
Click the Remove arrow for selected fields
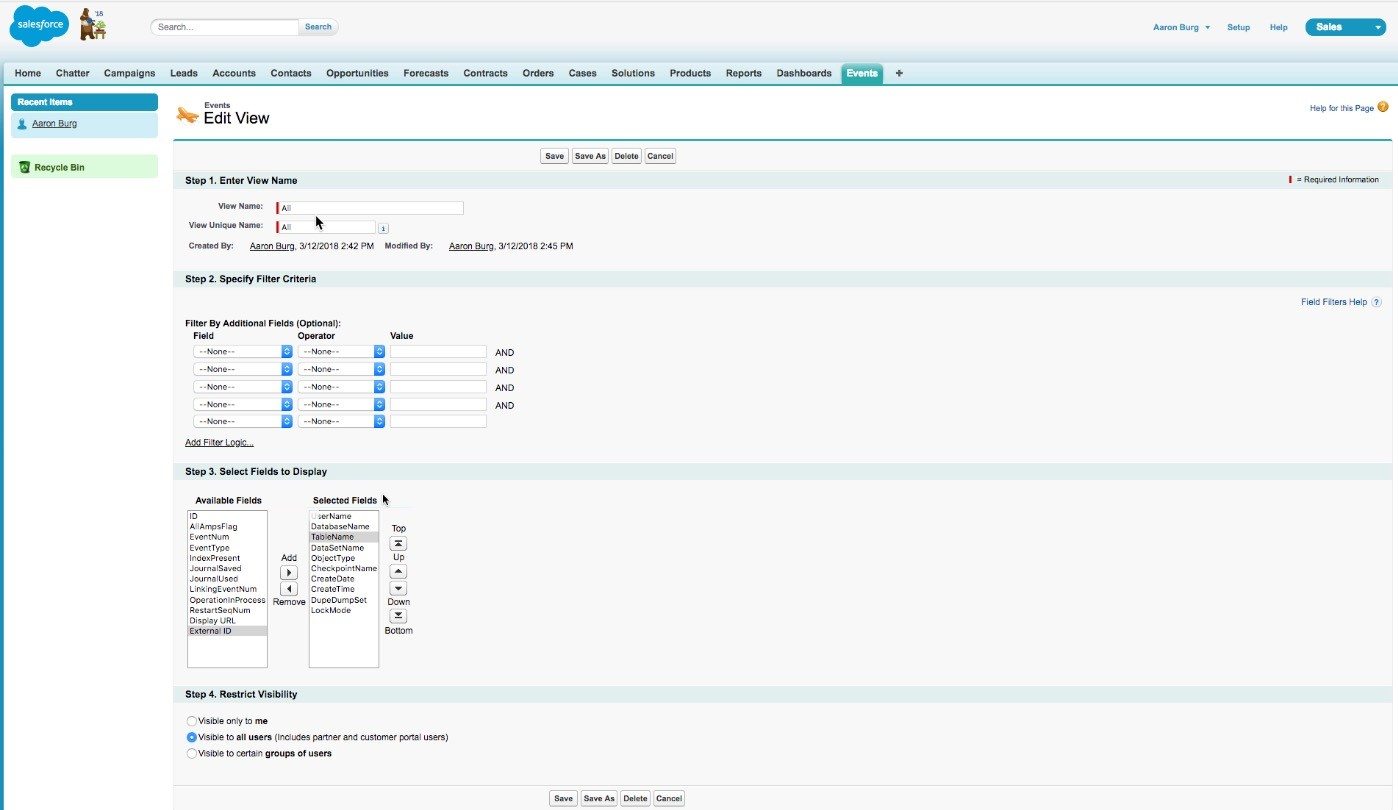point(289,589)
